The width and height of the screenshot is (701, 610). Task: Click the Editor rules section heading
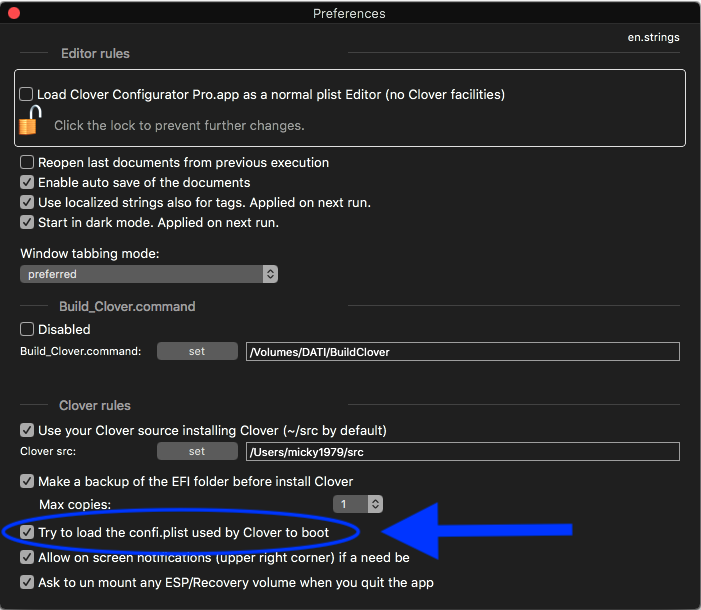coord(95,54)
